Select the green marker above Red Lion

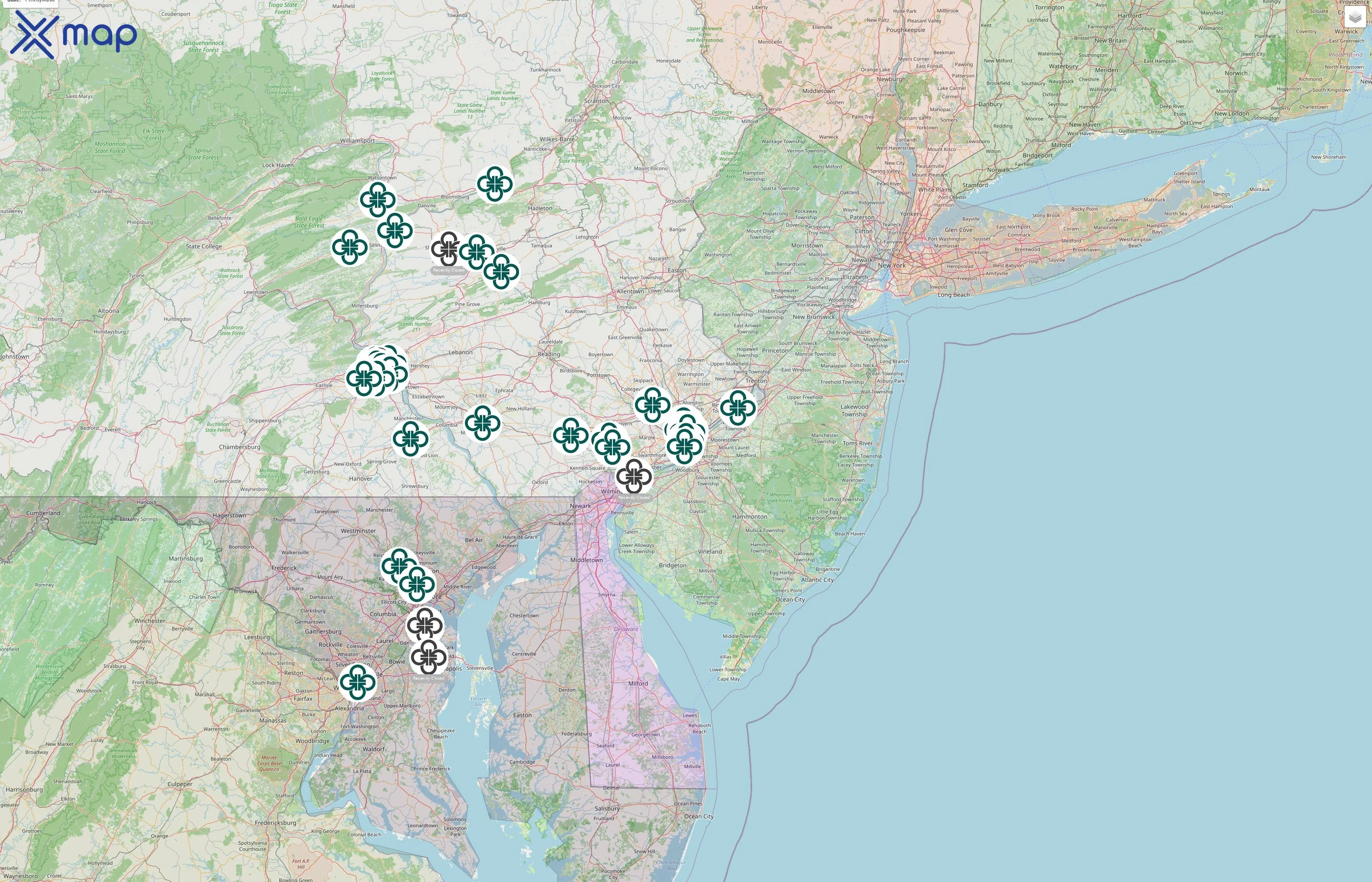[411, 439]
